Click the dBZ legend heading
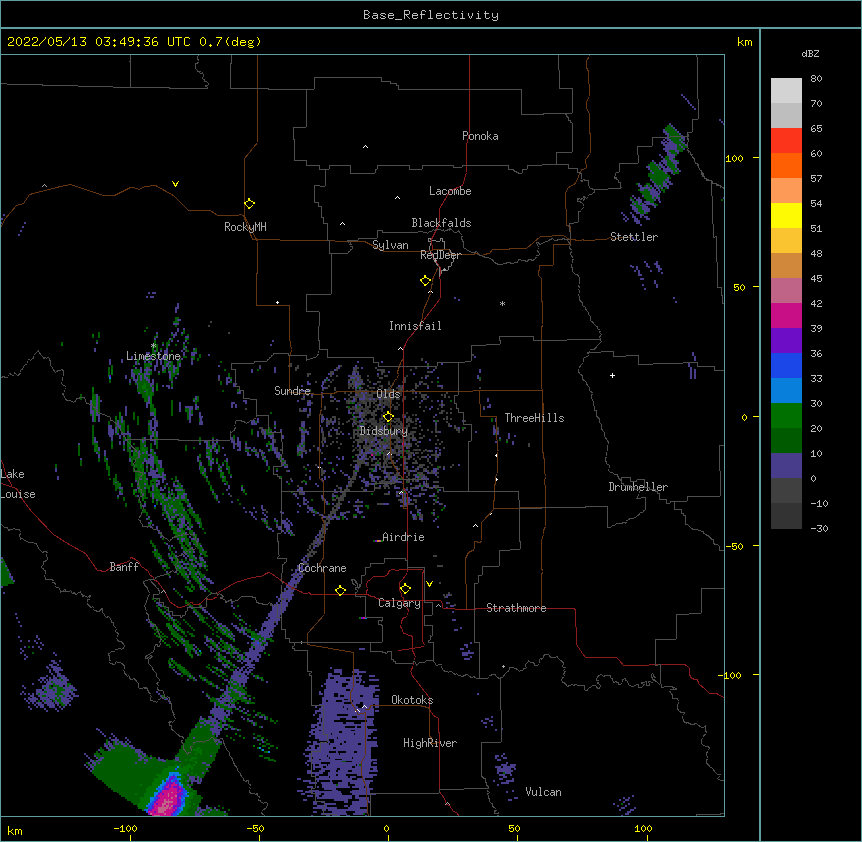This screenshot has width=862, height=842. (x=810, y=53)
